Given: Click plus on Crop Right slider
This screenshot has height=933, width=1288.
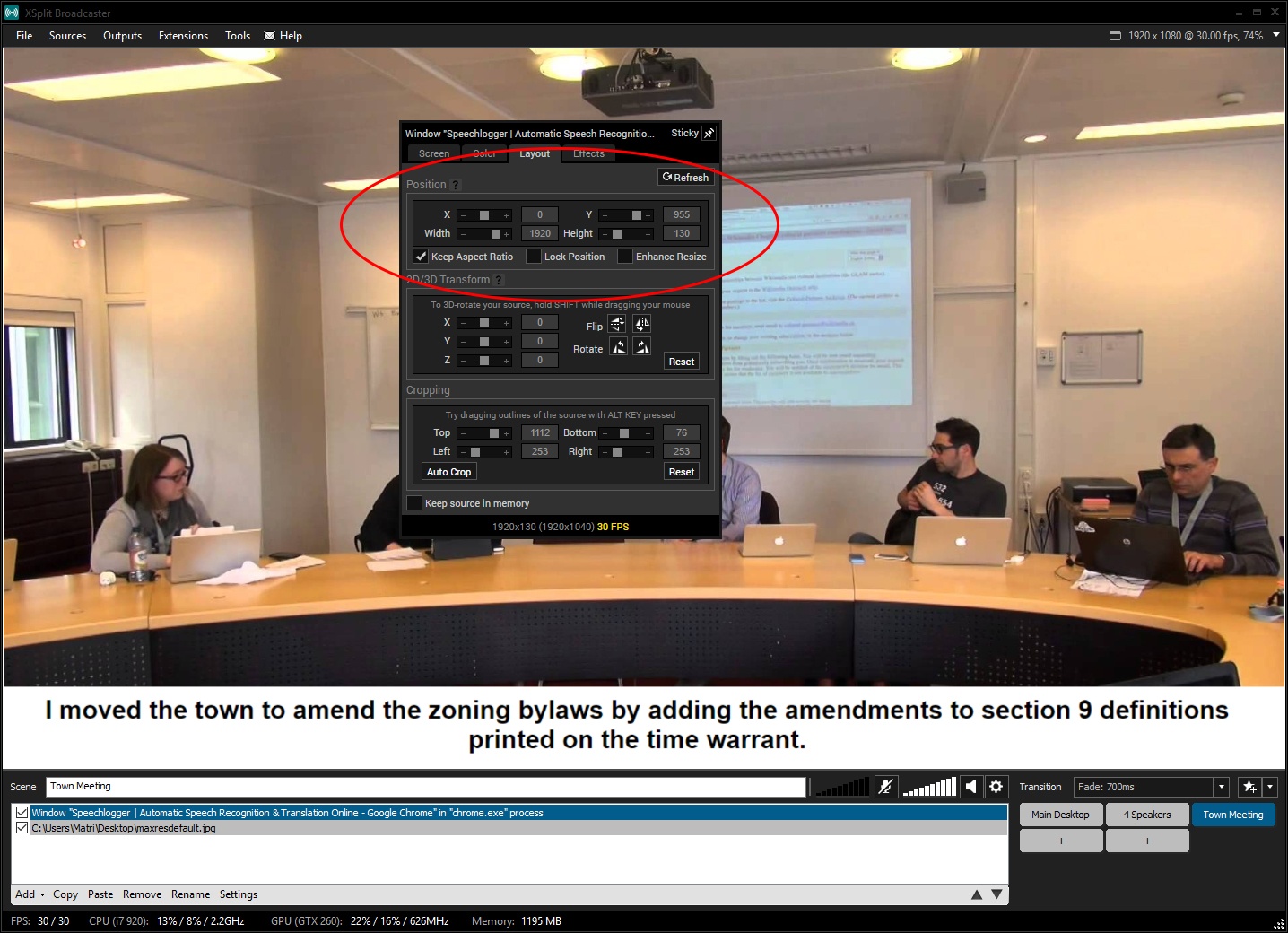Looking at the screenshot, I should coord(648,452).
